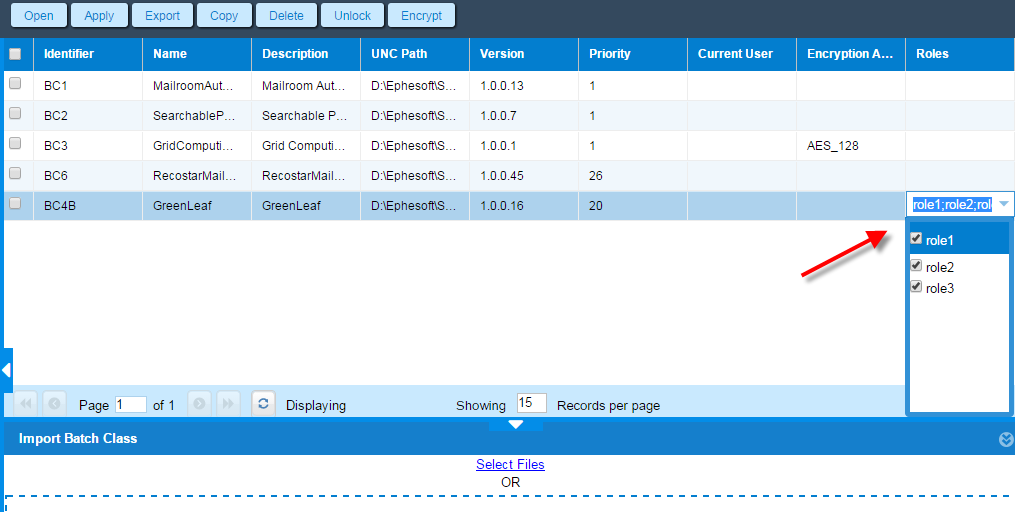Image resolution: width=1015 pixels, height=512 pixels.
Task: Click the previous page arrow icon
Action: tap(54, 403)
